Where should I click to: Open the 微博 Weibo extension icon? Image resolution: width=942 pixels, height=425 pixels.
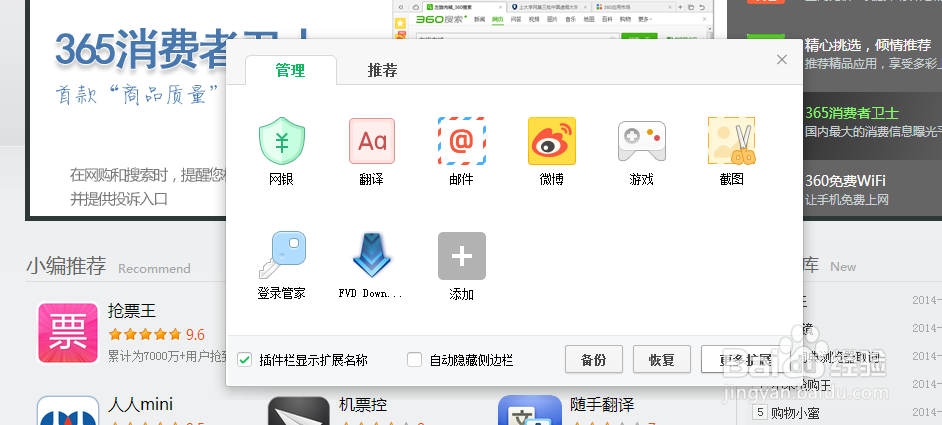[x=552, y=141]
